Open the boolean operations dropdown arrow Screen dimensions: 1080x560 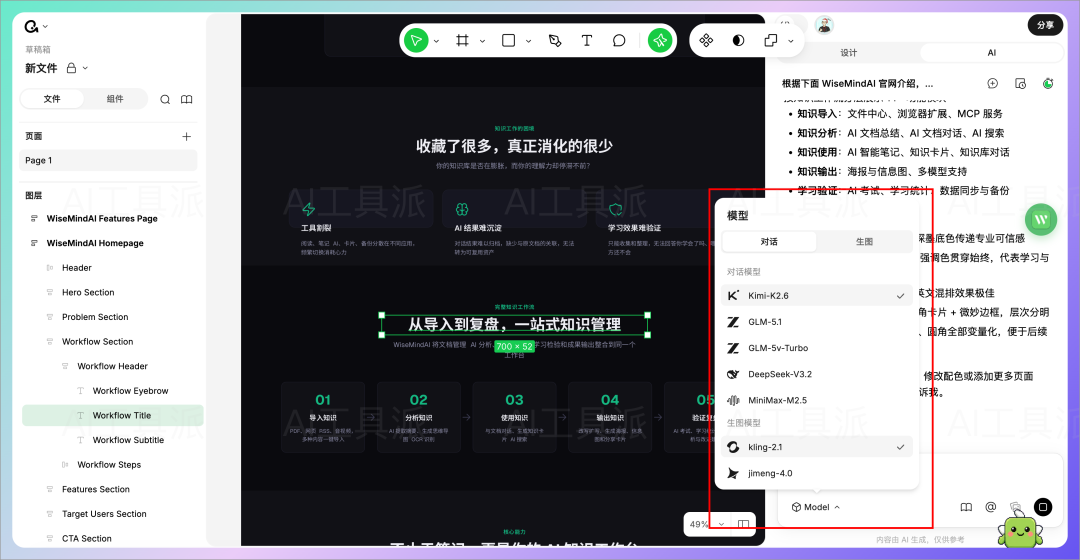point(791,41)
